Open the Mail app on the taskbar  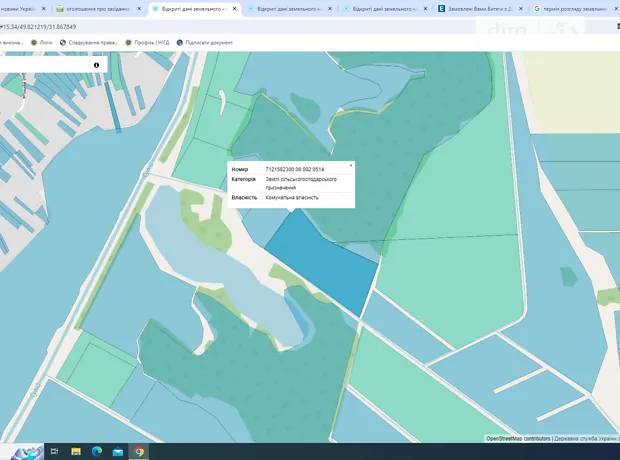[x=118, y=452]
